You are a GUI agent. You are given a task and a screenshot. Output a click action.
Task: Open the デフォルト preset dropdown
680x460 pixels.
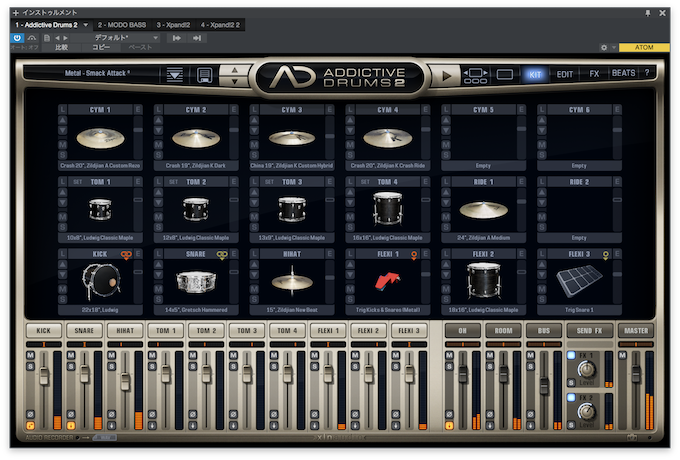tap(115, 38)
